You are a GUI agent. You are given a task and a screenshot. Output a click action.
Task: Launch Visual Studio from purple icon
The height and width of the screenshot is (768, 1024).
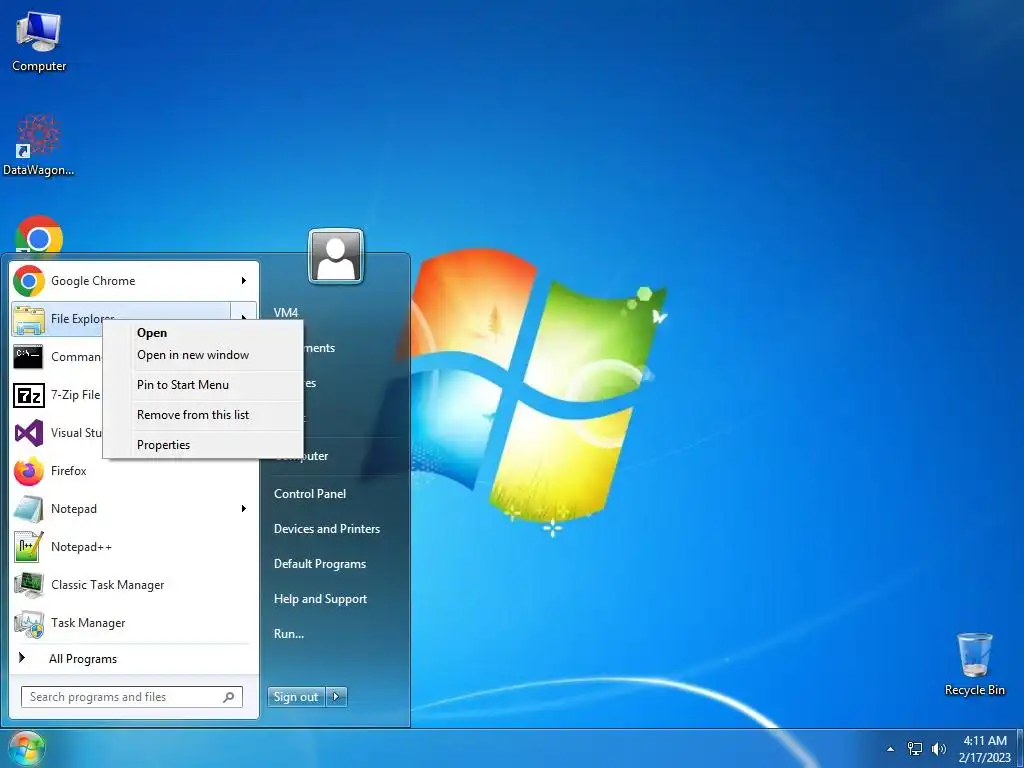tap(29, 433)
